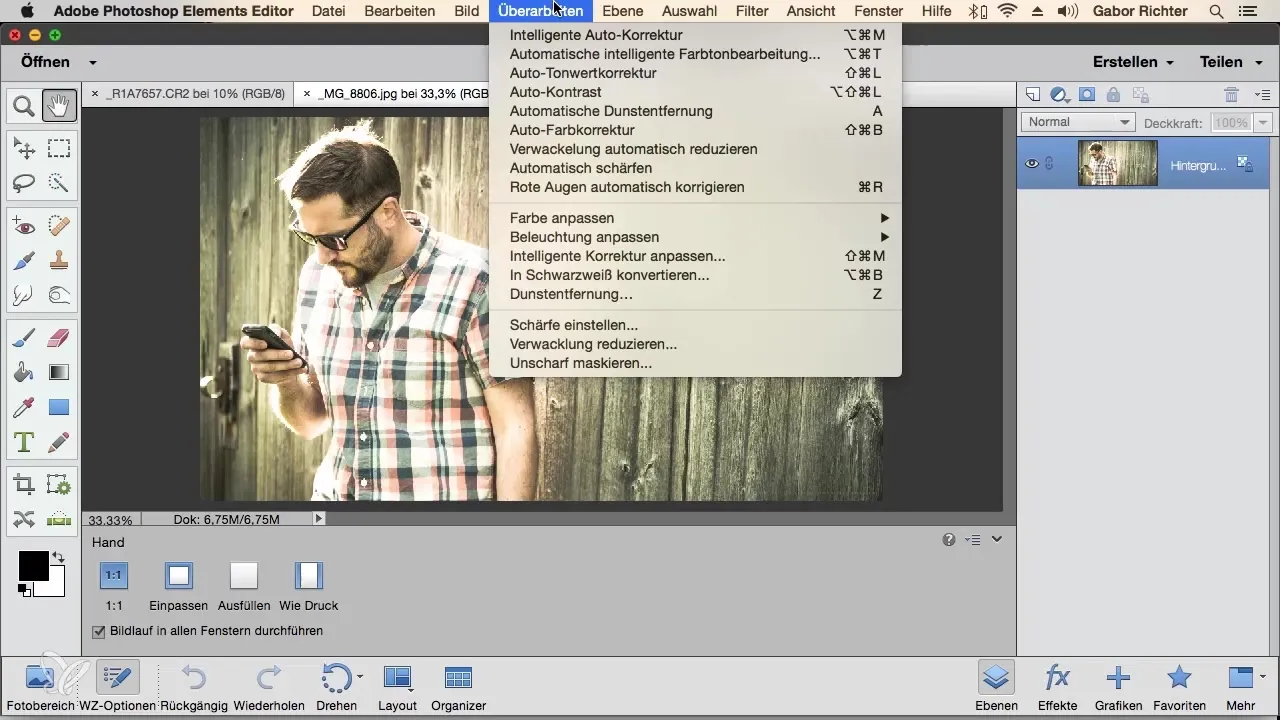1280x720 pixels.
Task: Select the Pencil tool
Action: (59, 441)
